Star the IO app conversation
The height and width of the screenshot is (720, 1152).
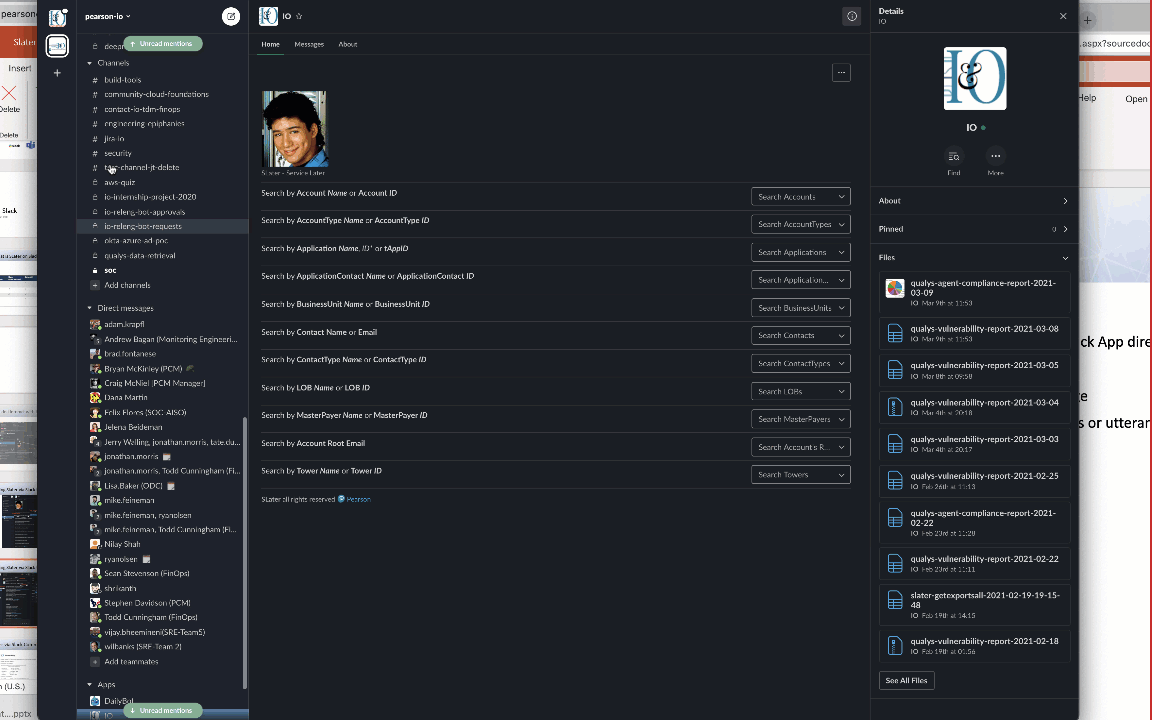click(299, 16)
